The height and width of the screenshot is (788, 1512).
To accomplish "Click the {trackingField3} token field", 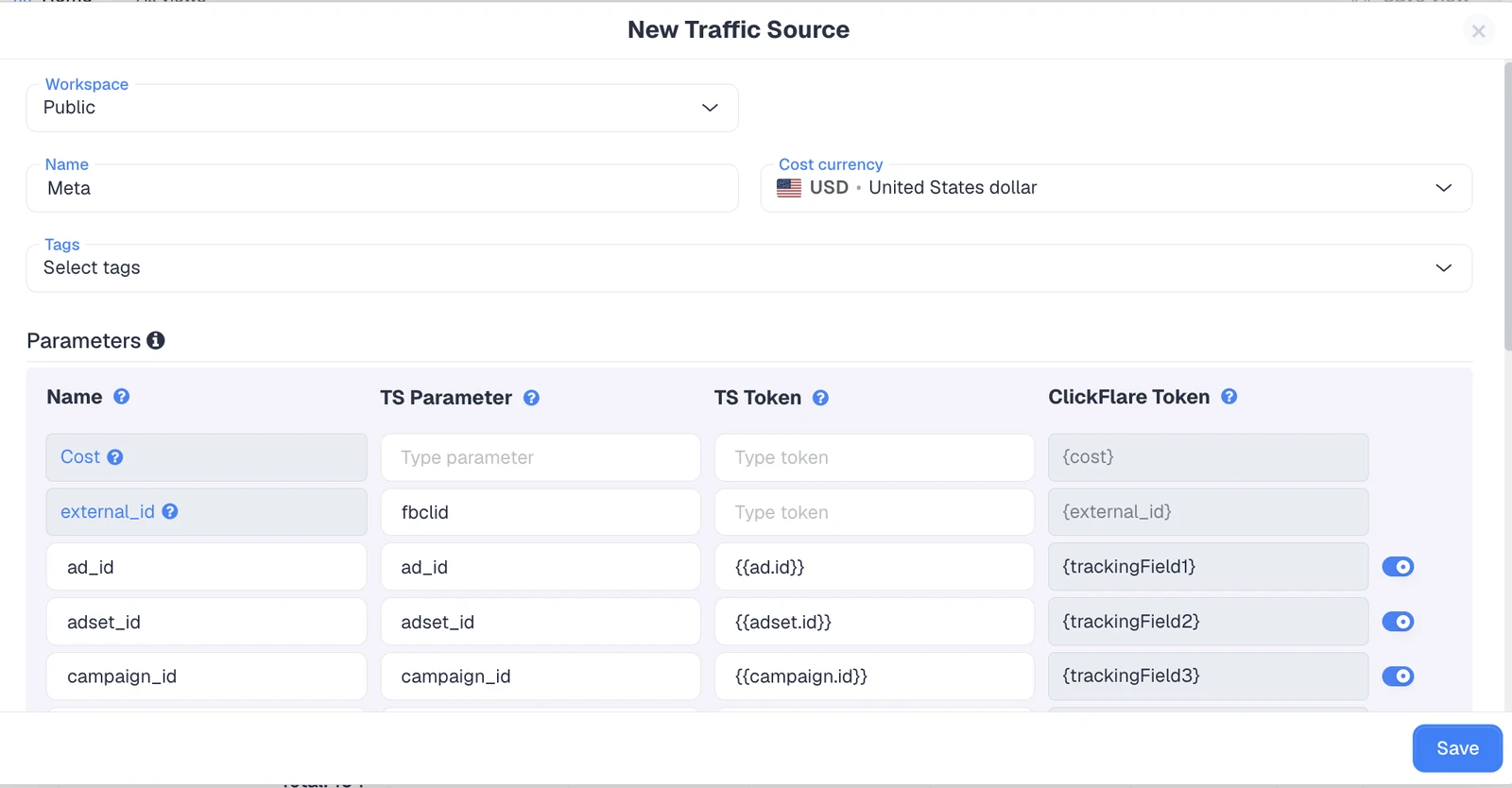I will (x=1208, y=677).
